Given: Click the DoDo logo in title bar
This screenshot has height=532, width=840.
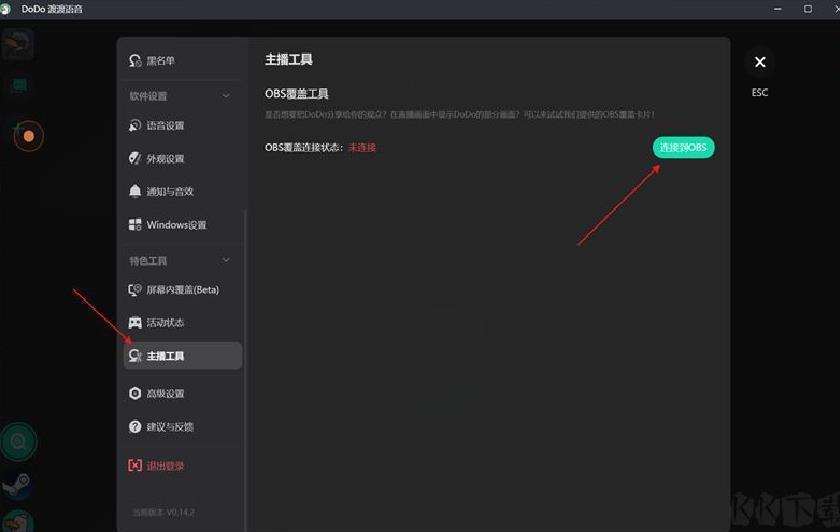Looking at the screenshot, I should [6, 9].
